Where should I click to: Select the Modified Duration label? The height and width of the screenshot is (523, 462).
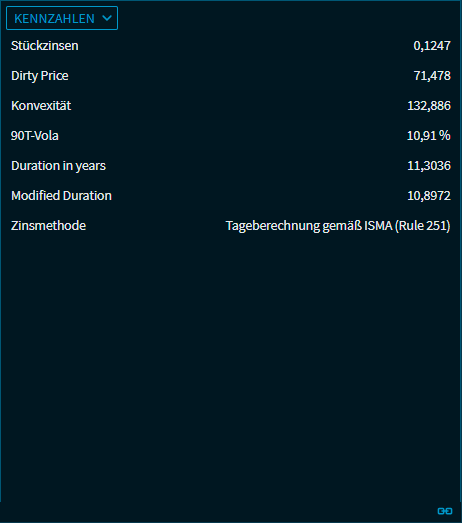point(61,195)
